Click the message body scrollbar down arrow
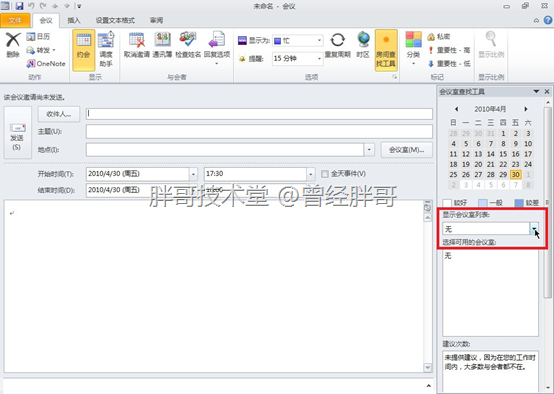The image size is (554, 394). tap(427, 367)
